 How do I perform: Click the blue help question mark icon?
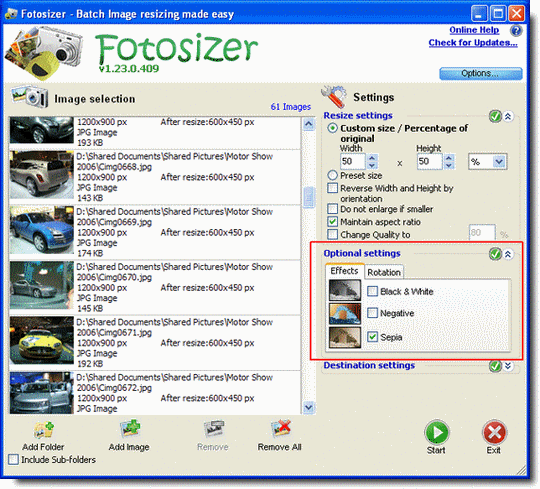point(516,31)
